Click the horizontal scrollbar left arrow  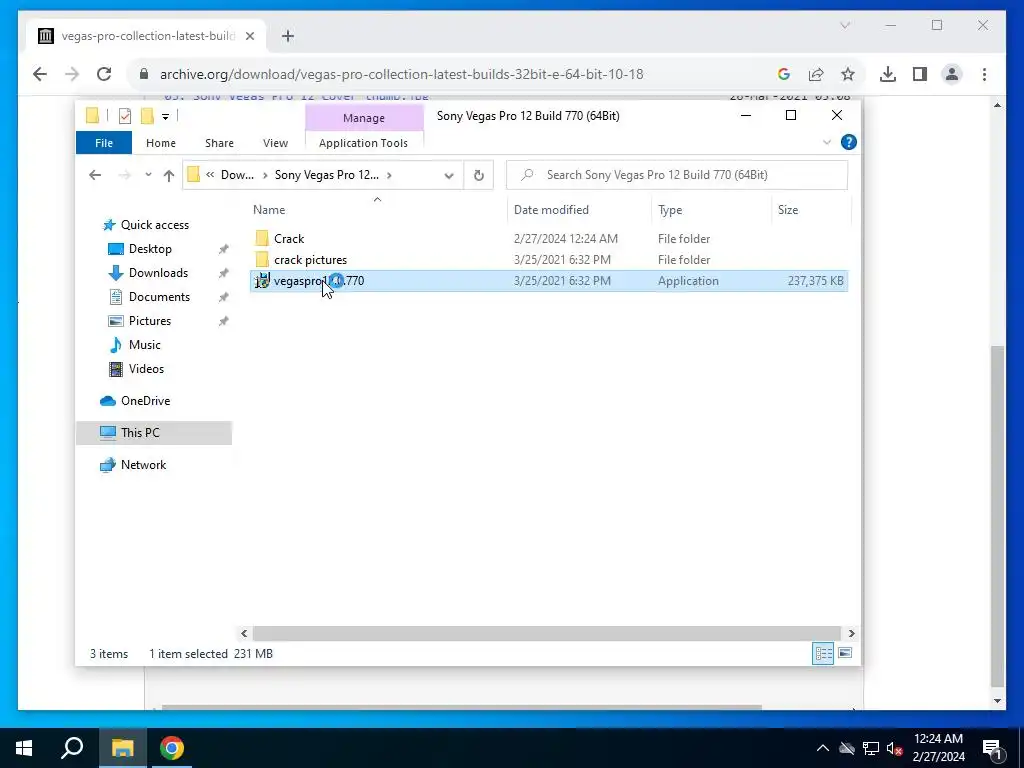244,633
